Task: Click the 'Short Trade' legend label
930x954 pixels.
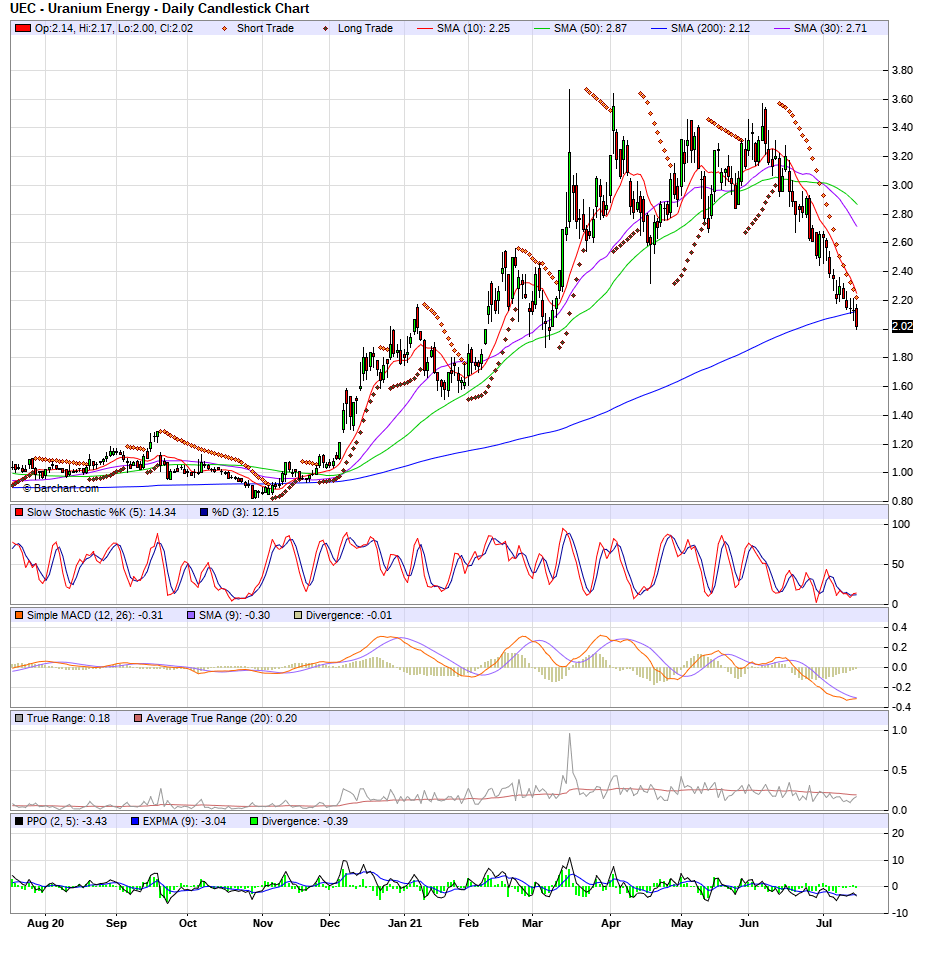Action: point(265,29)
